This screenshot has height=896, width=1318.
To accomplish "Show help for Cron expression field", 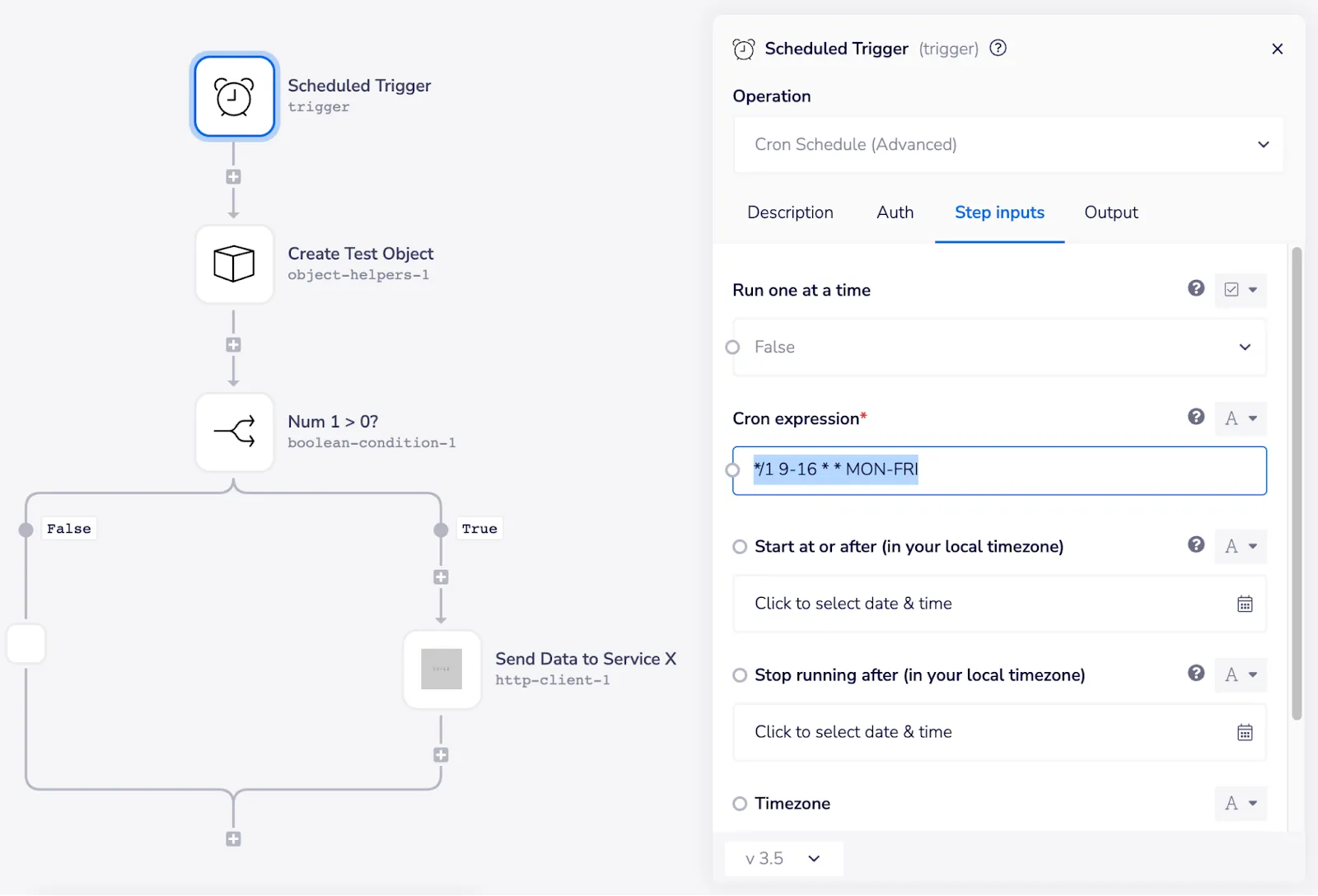I will pos(1196,417).
